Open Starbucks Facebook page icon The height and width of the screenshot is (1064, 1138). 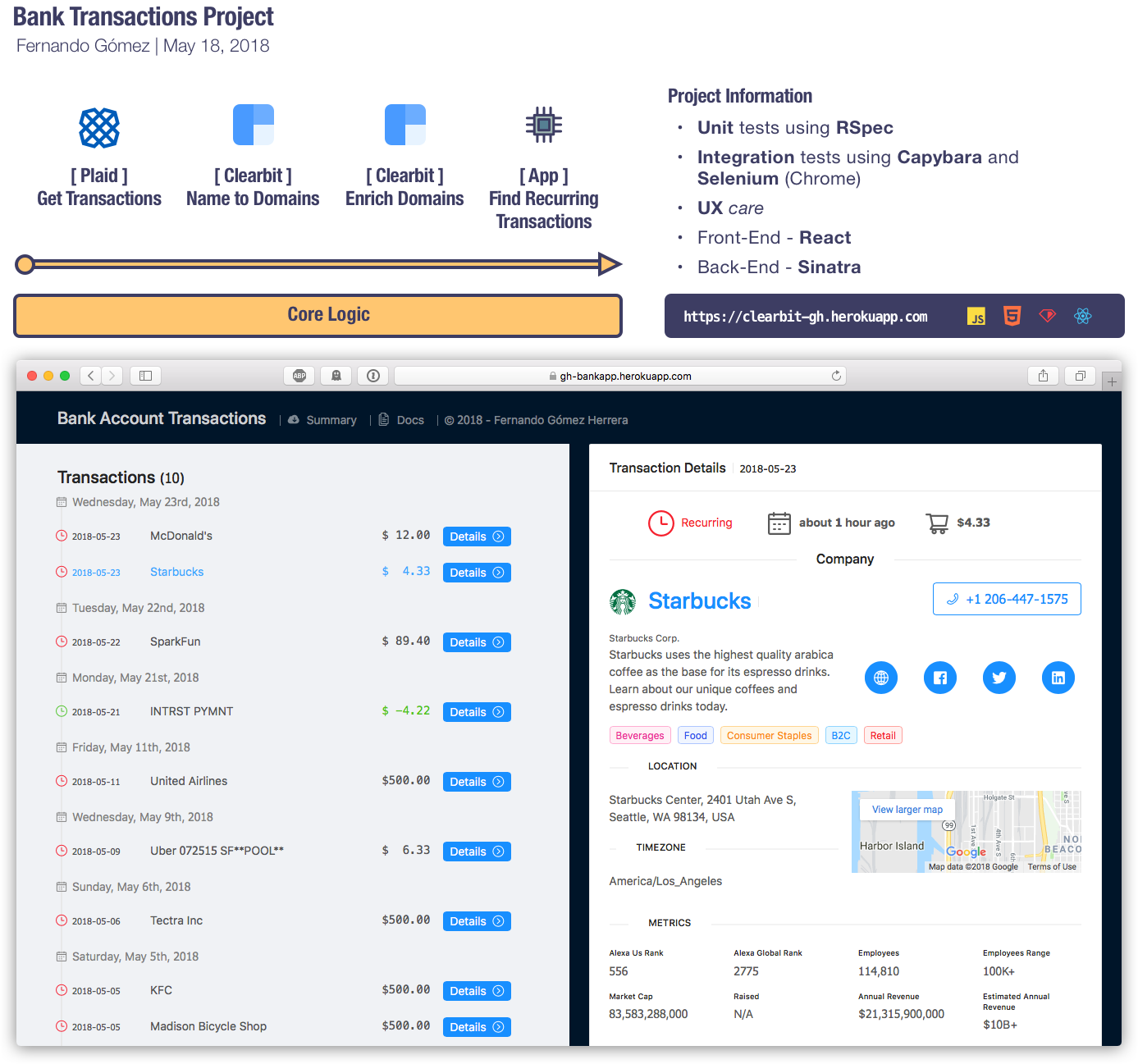(x=939, y=678)
